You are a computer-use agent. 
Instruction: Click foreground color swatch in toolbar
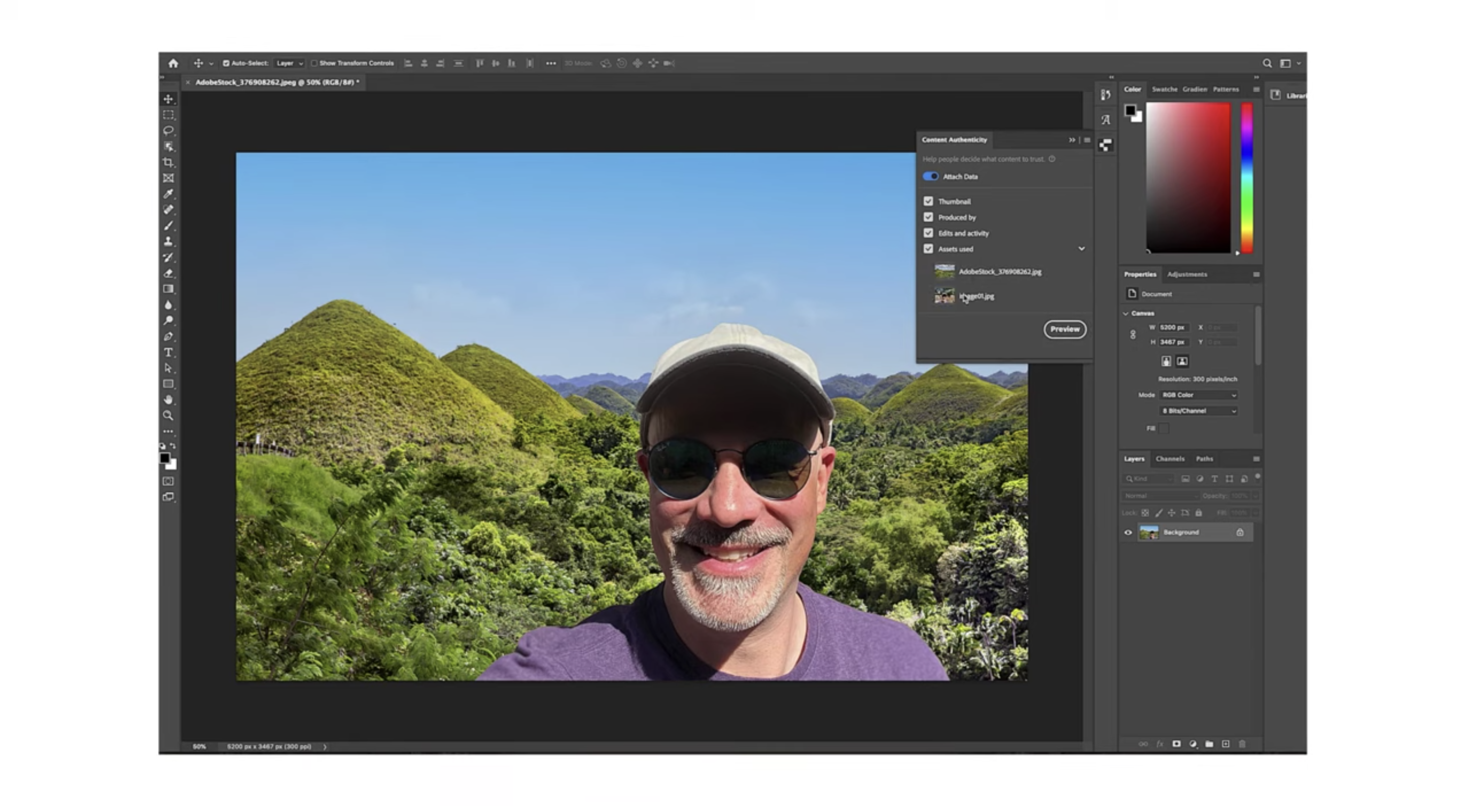point(164,458)
